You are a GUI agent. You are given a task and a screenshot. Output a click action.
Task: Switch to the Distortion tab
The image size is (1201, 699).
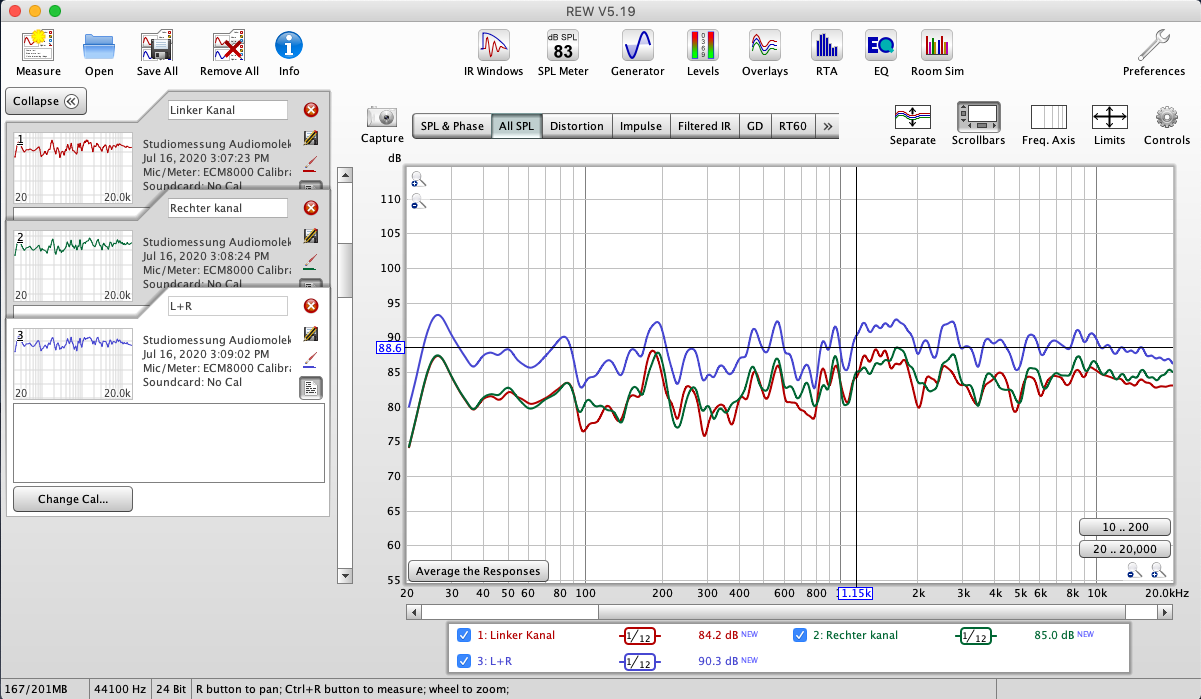click(x=577, y=126)
